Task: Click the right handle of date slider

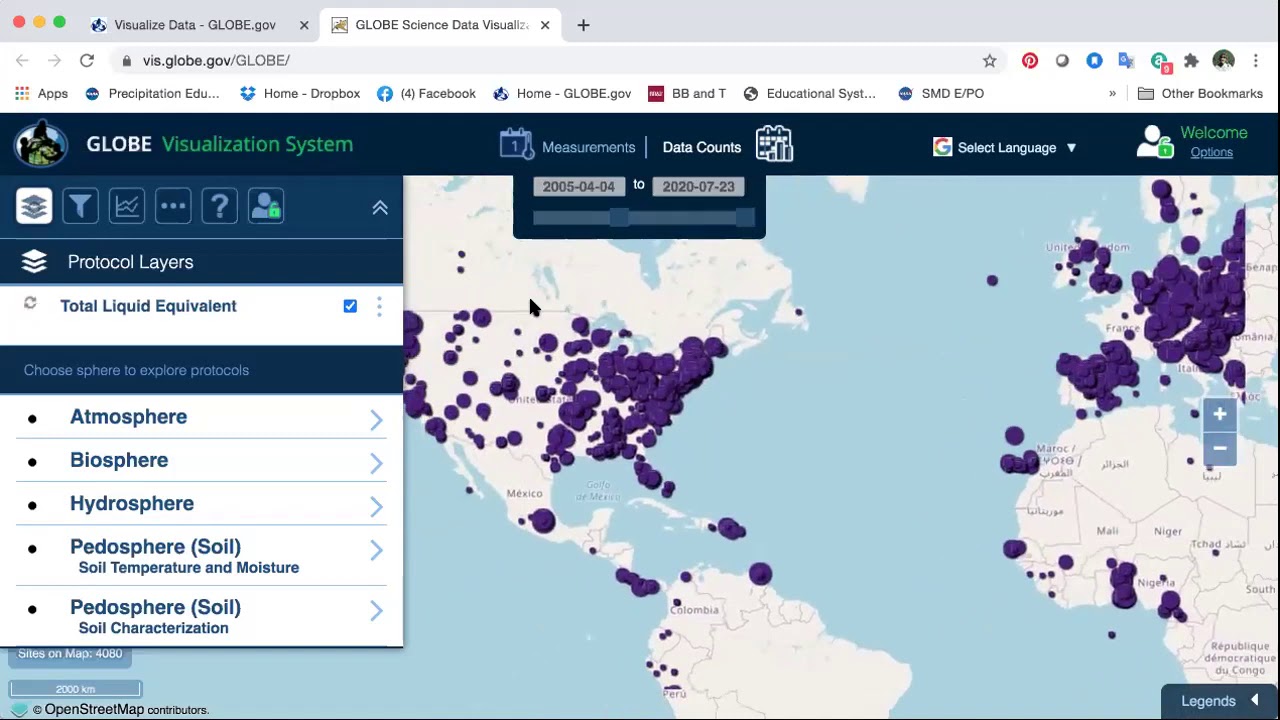Action: point(744,217)
